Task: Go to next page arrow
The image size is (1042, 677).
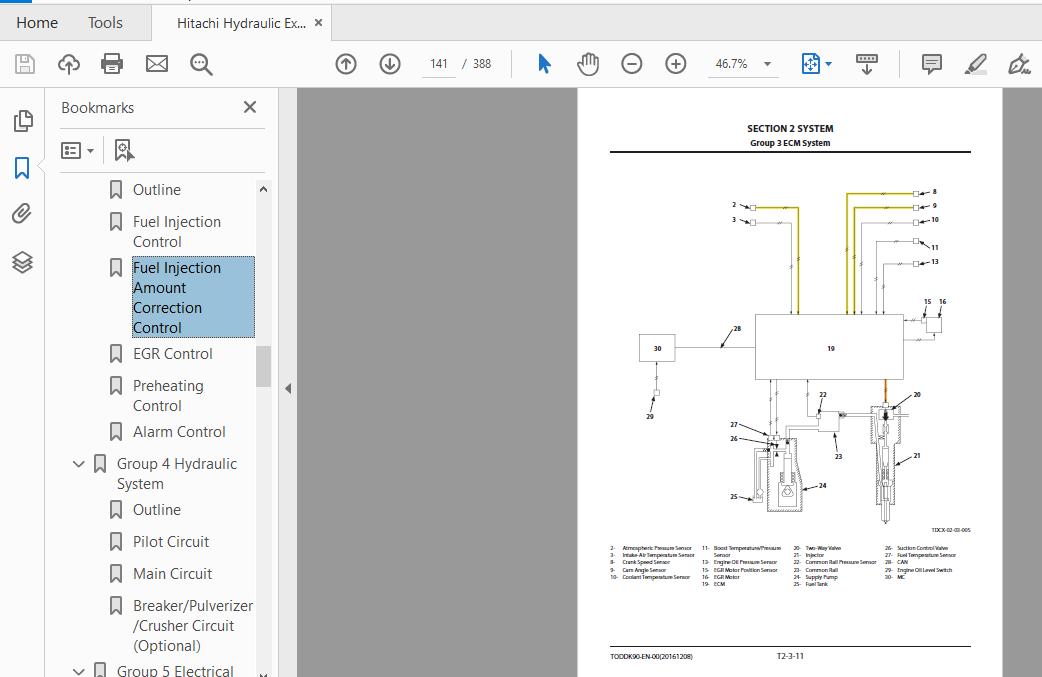Action: [390, 64]
